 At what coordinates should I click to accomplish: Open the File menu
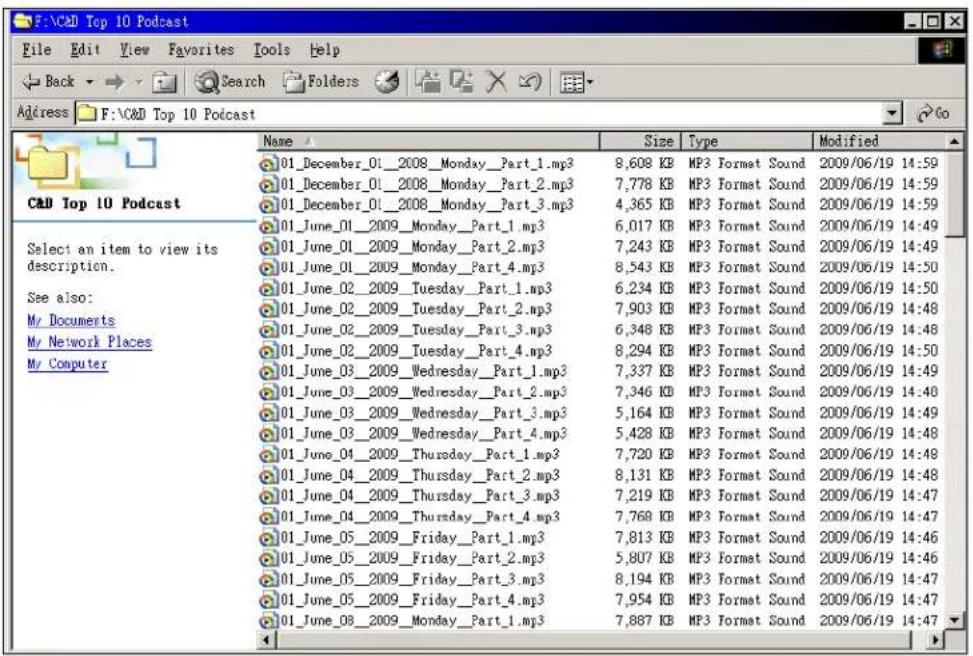(37, 50)
